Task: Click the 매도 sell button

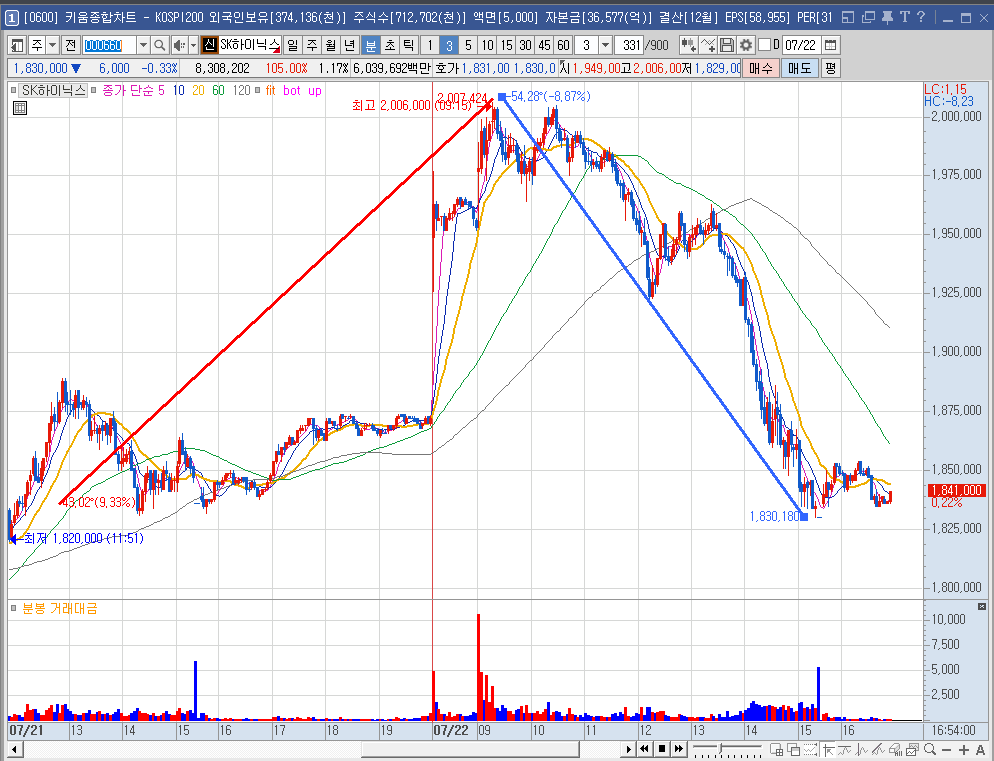Action: (799, 68)
